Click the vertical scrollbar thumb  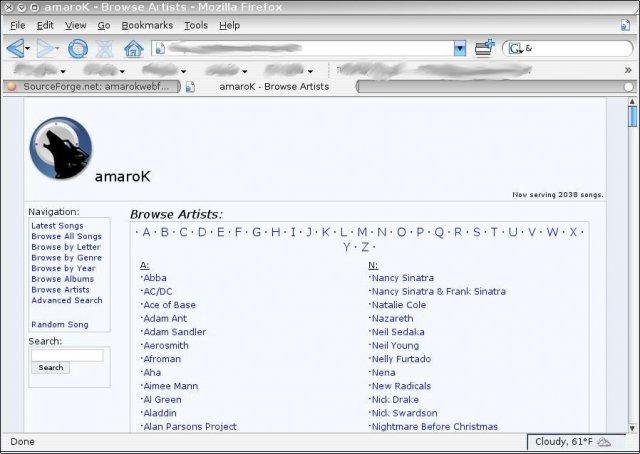click(632, 116)
